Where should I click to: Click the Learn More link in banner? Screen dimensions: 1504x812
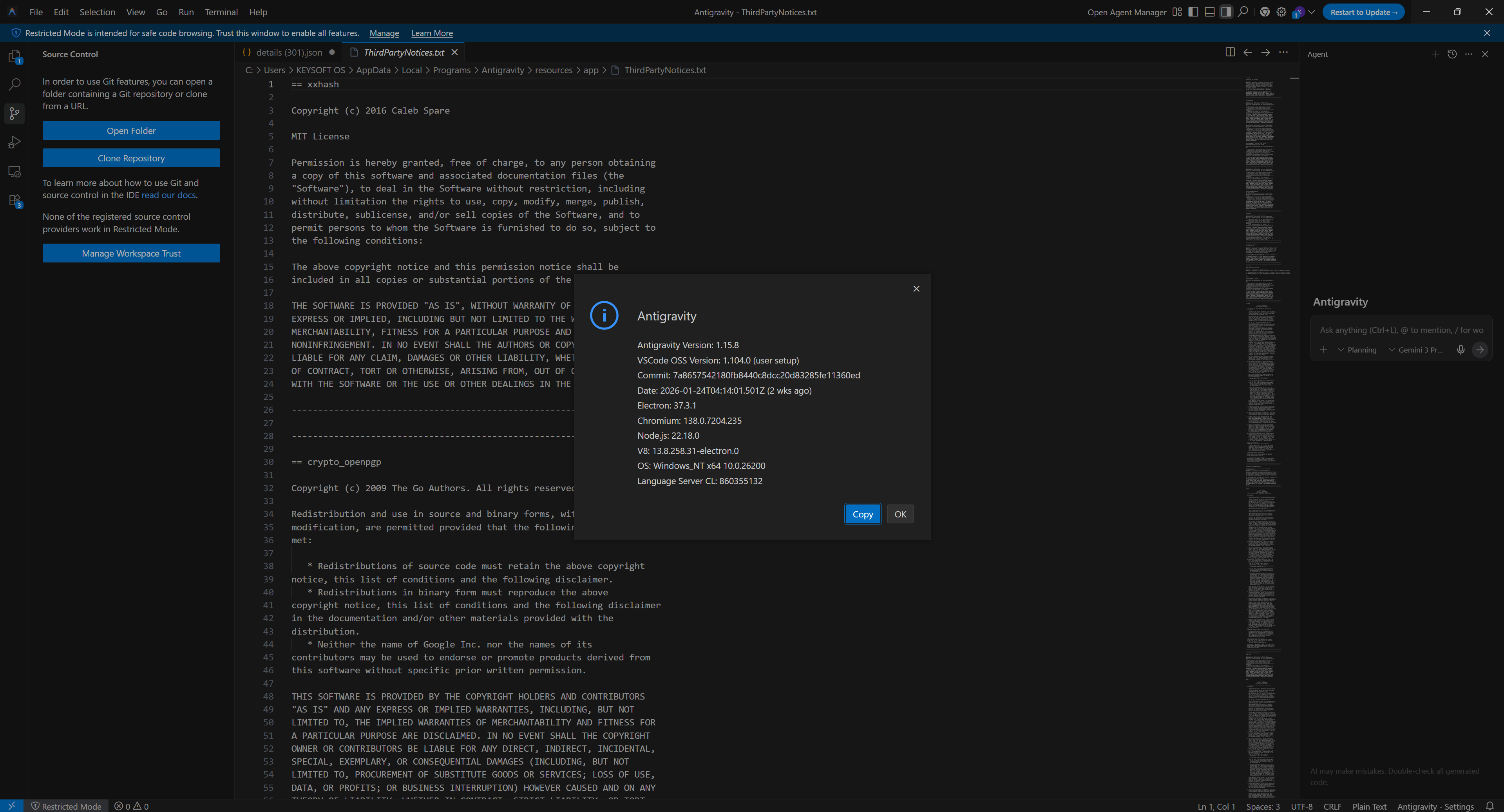[x=431, y=33]
